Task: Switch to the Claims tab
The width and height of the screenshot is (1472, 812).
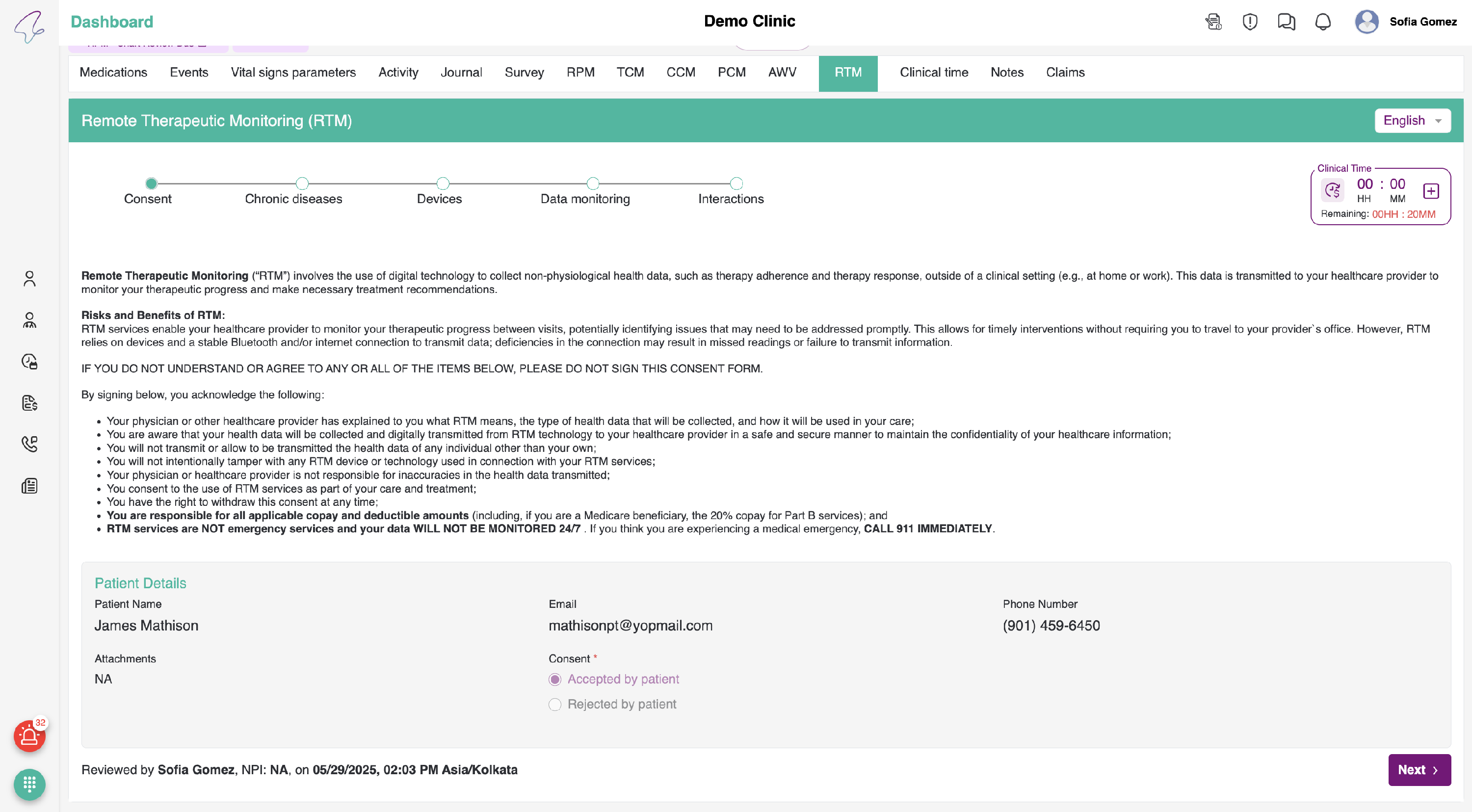Action: pos(1065,73)
